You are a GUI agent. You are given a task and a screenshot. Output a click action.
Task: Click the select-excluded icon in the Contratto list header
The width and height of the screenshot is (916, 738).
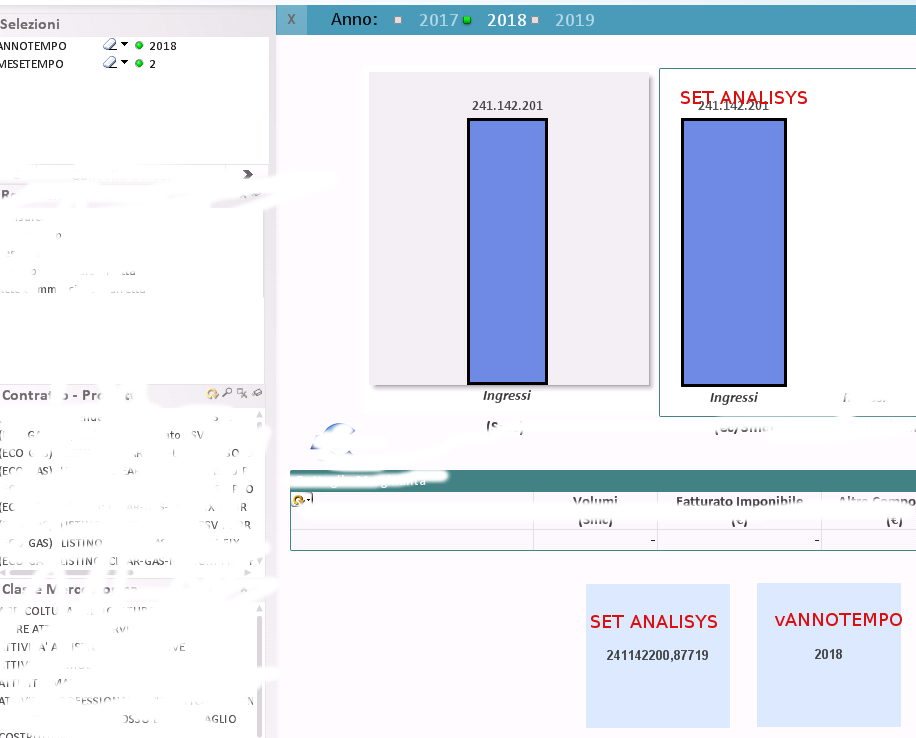pos(242,393)
